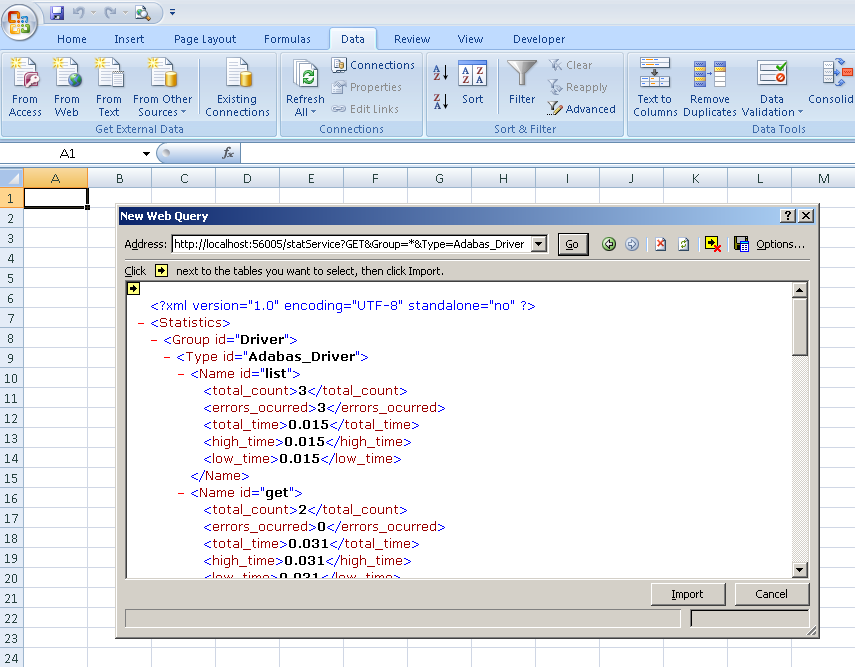Refresh the web query page
This screenshot has width=855, height=667.
(683, 244)
